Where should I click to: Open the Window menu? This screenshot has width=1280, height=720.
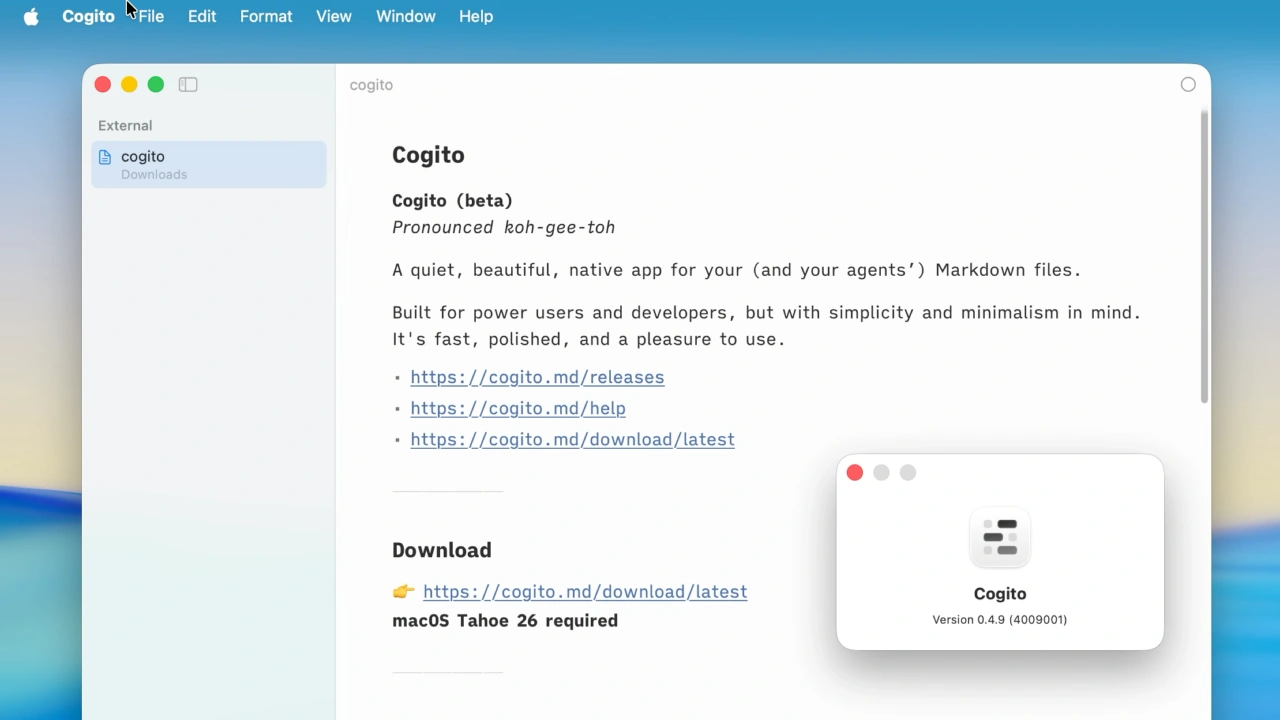coord(405,17)
